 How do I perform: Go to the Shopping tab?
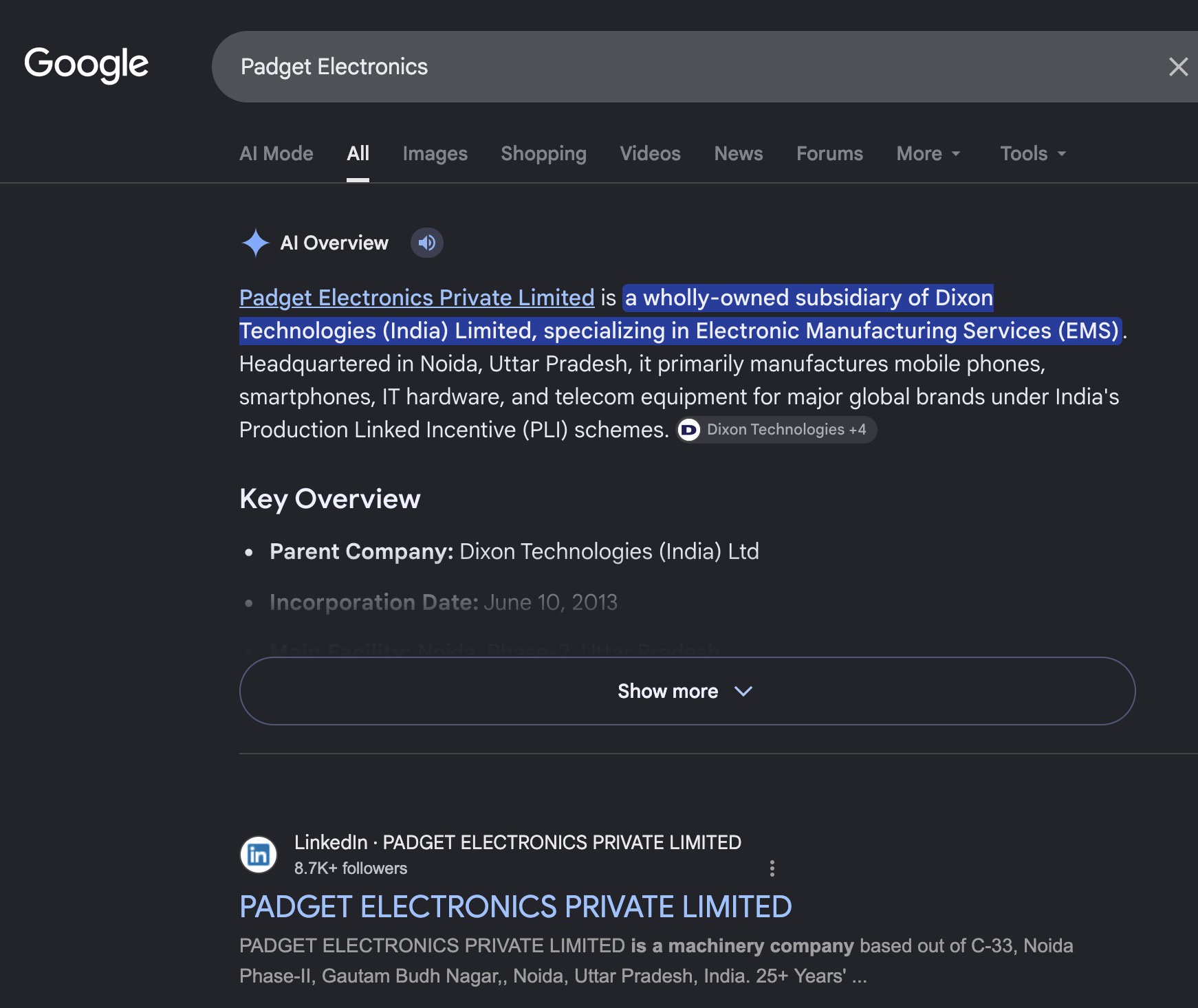point(544,153)
